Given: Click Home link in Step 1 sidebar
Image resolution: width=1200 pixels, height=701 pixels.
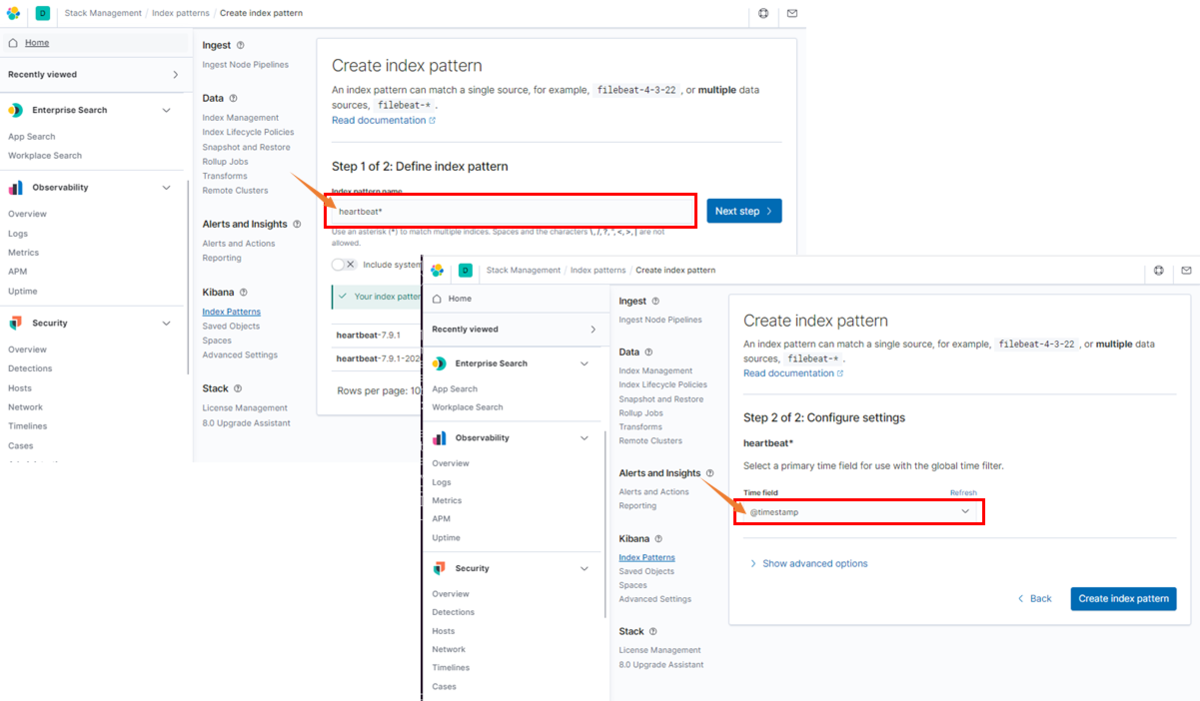Looking at the screenshot, I should pos(37,43).
